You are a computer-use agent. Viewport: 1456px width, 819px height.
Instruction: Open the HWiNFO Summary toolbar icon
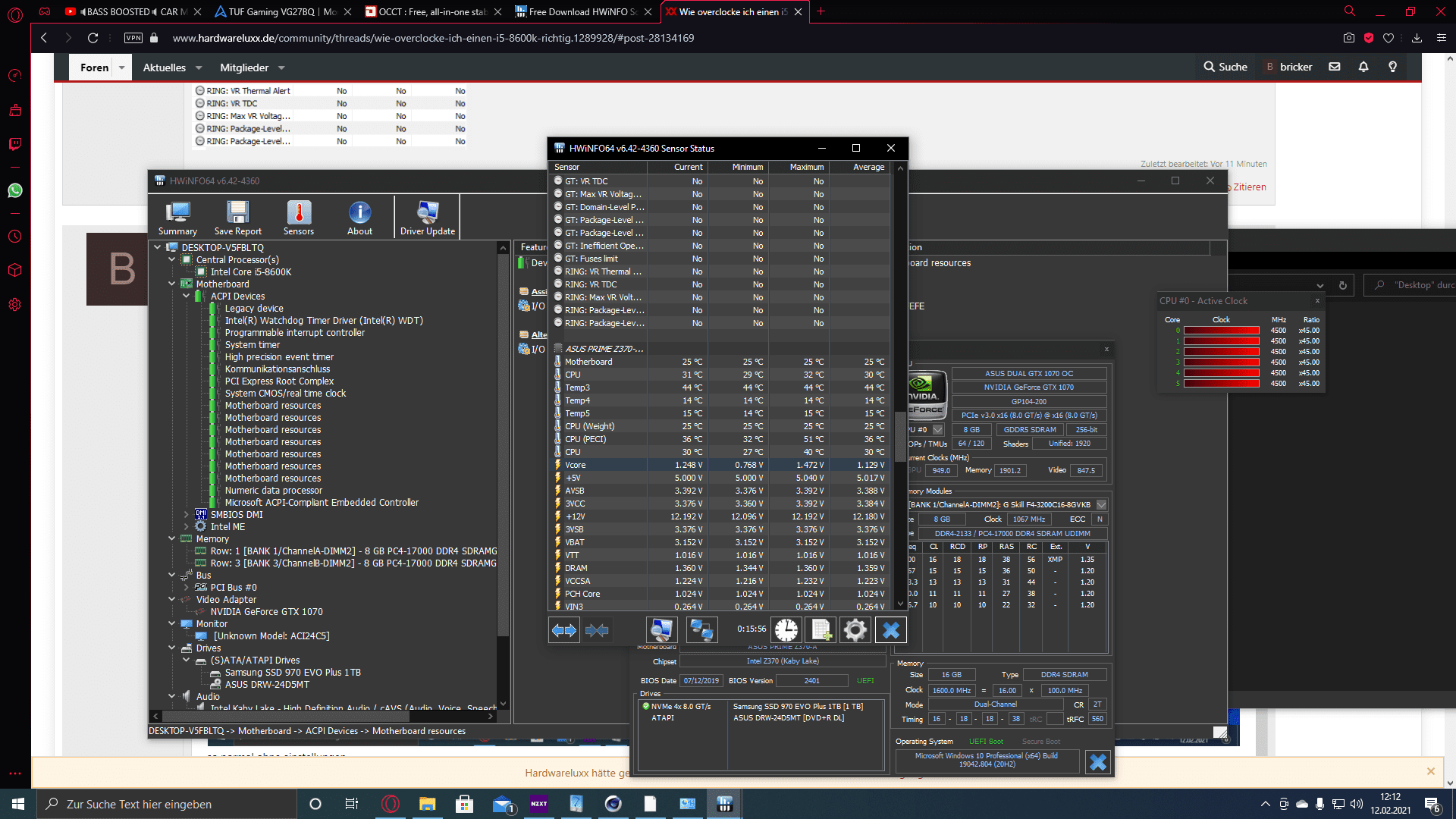(177, 218)
